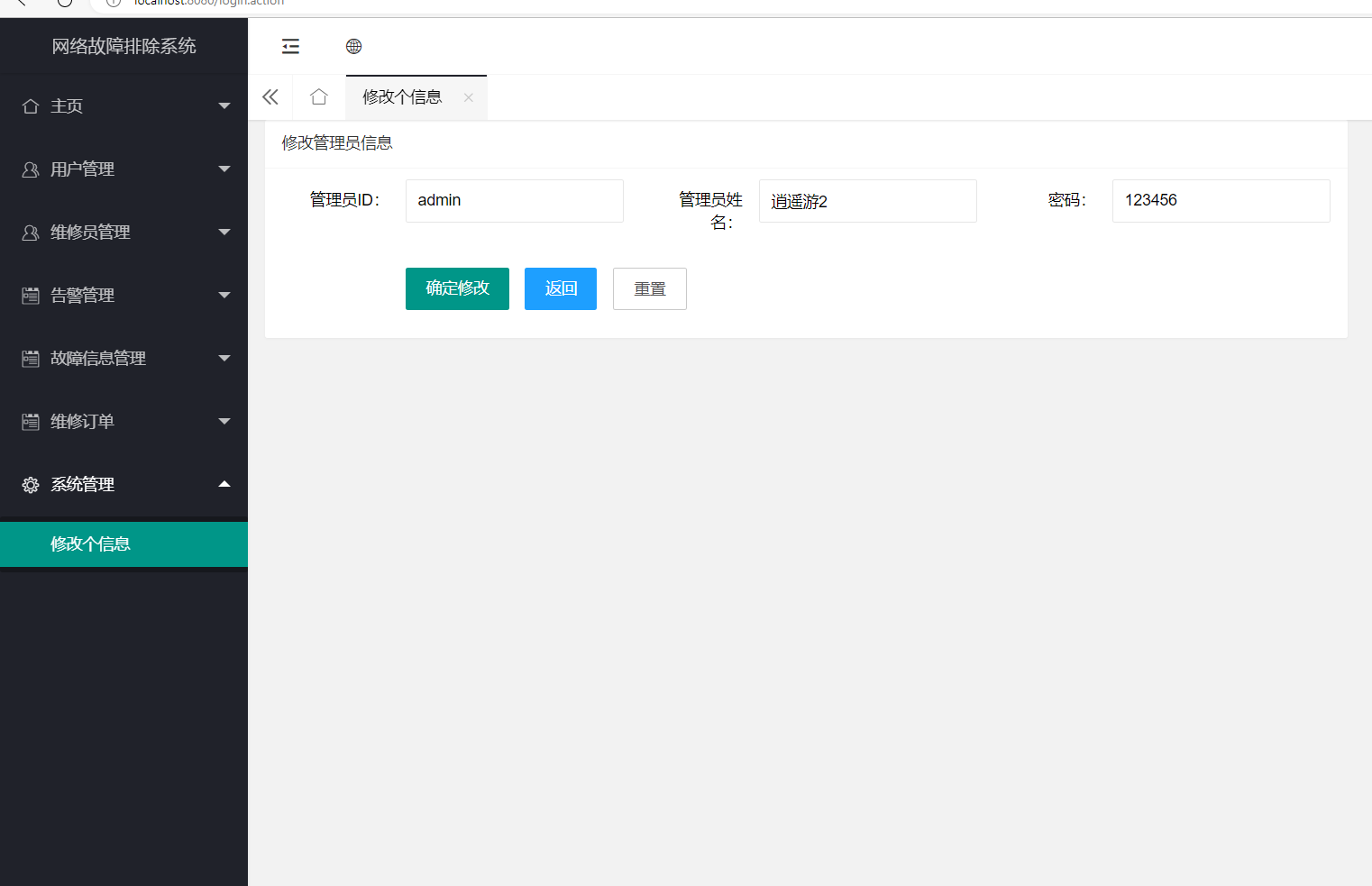Click the 用户管理 user icon
The height and width of the screenshot is (886, 1372).
coord(30,169)
